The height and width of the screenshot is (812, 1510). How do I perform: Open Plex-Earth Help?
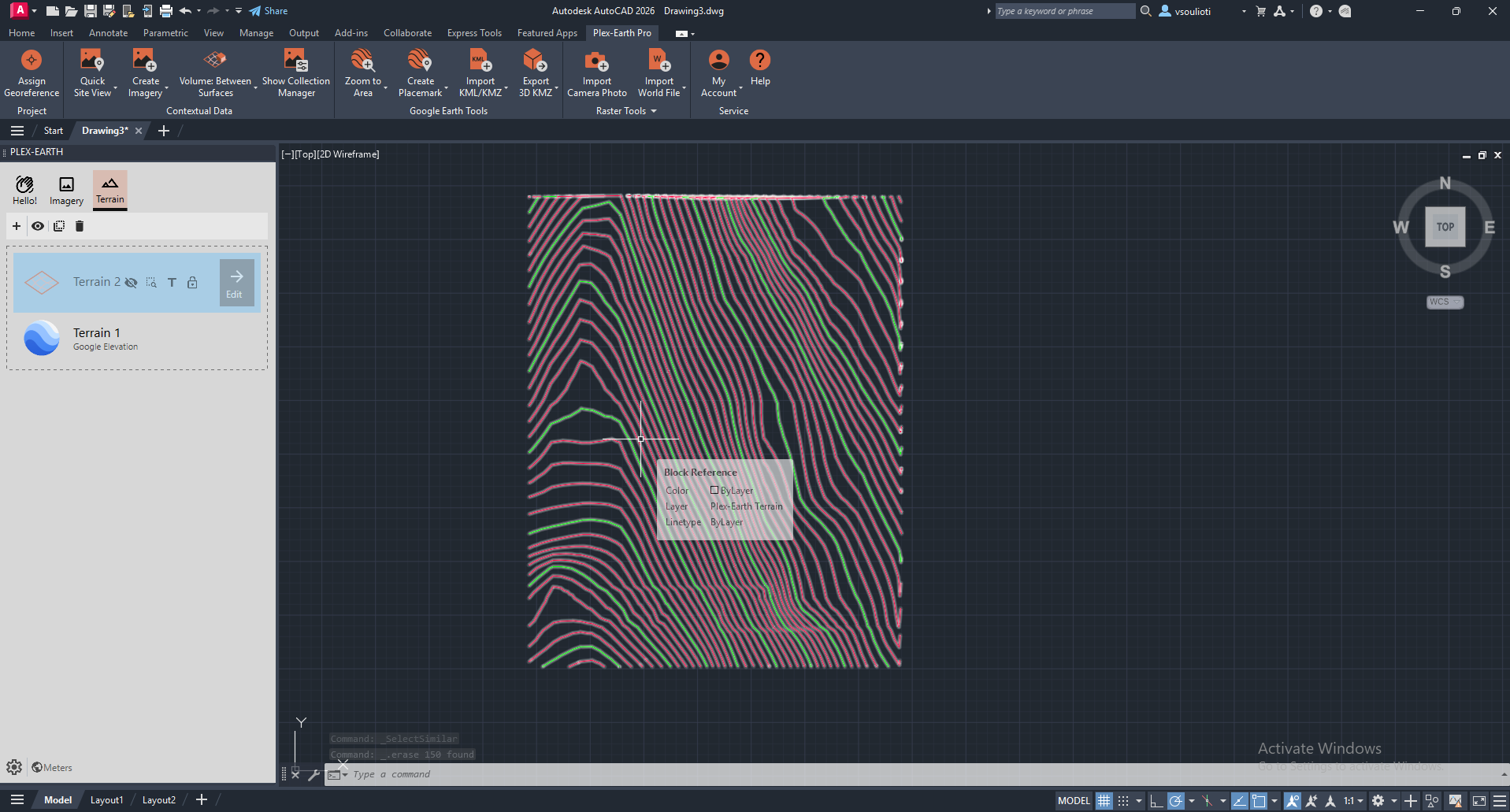[760, 68]
